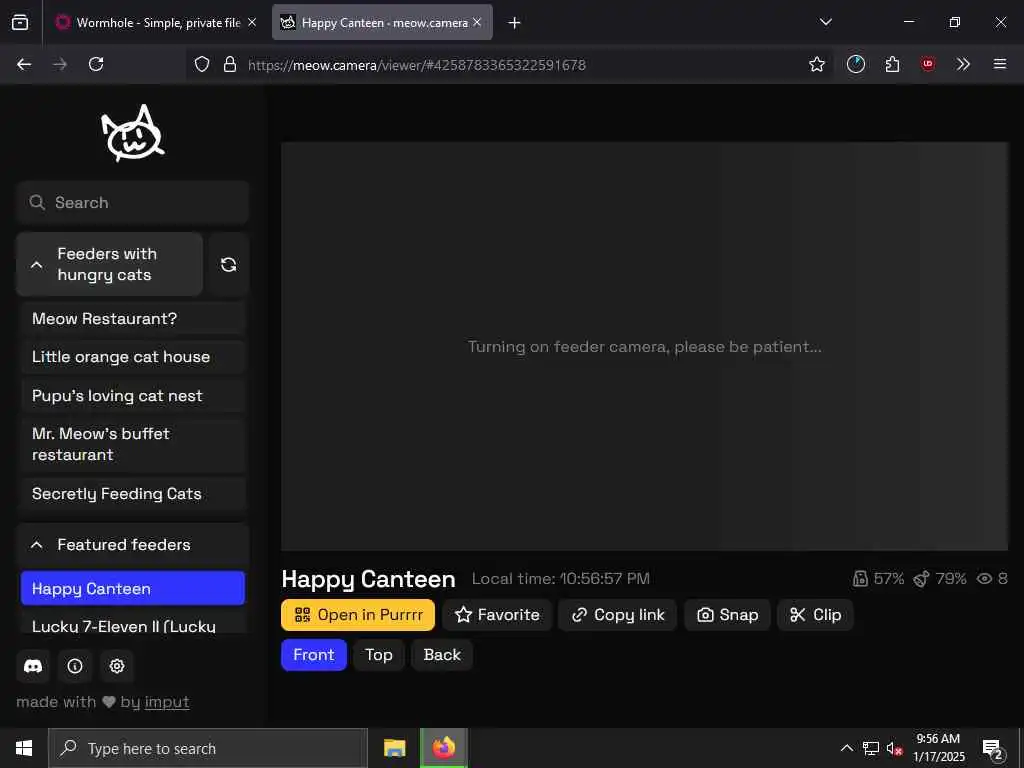Open the Discord link icon
Screen dimensions: 1024x768
[33, 666]
